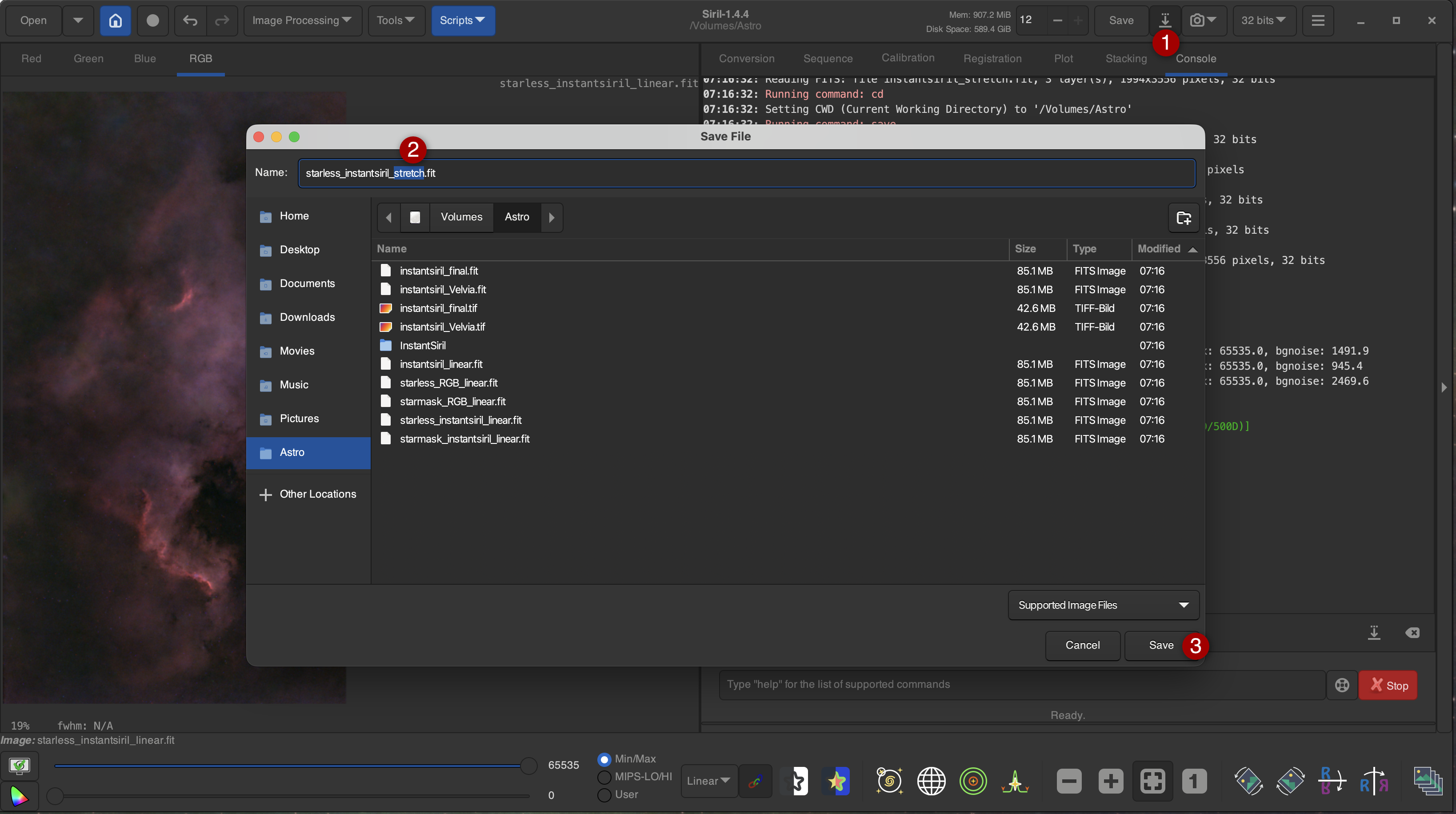Click the Volumes path breadcrumb button
This screenshot has width=1456, height=814.
(461, 217)
